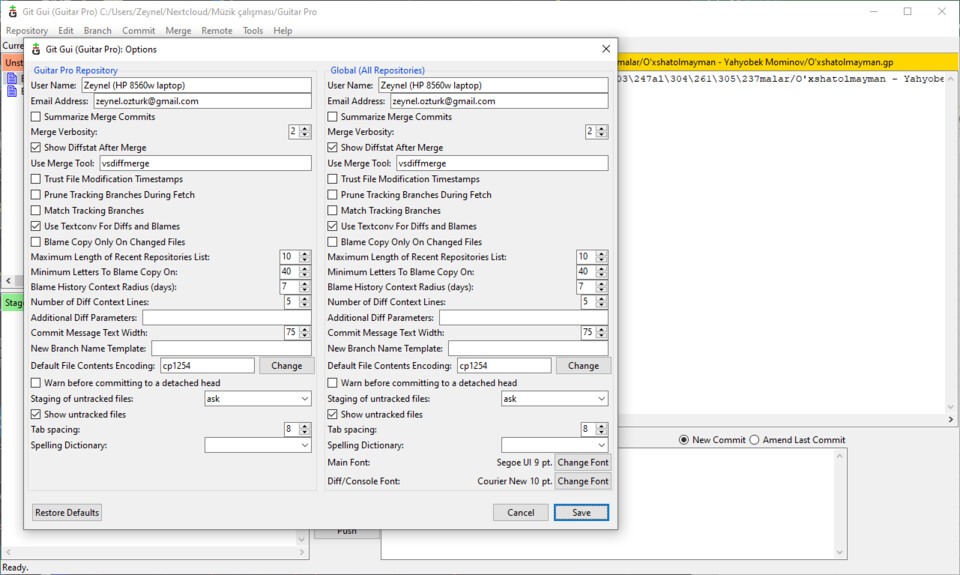Open the Help menu
Image resolution: width=960 pixels, height=575 pixels.
pyautogui.click(x=282, y=31)
